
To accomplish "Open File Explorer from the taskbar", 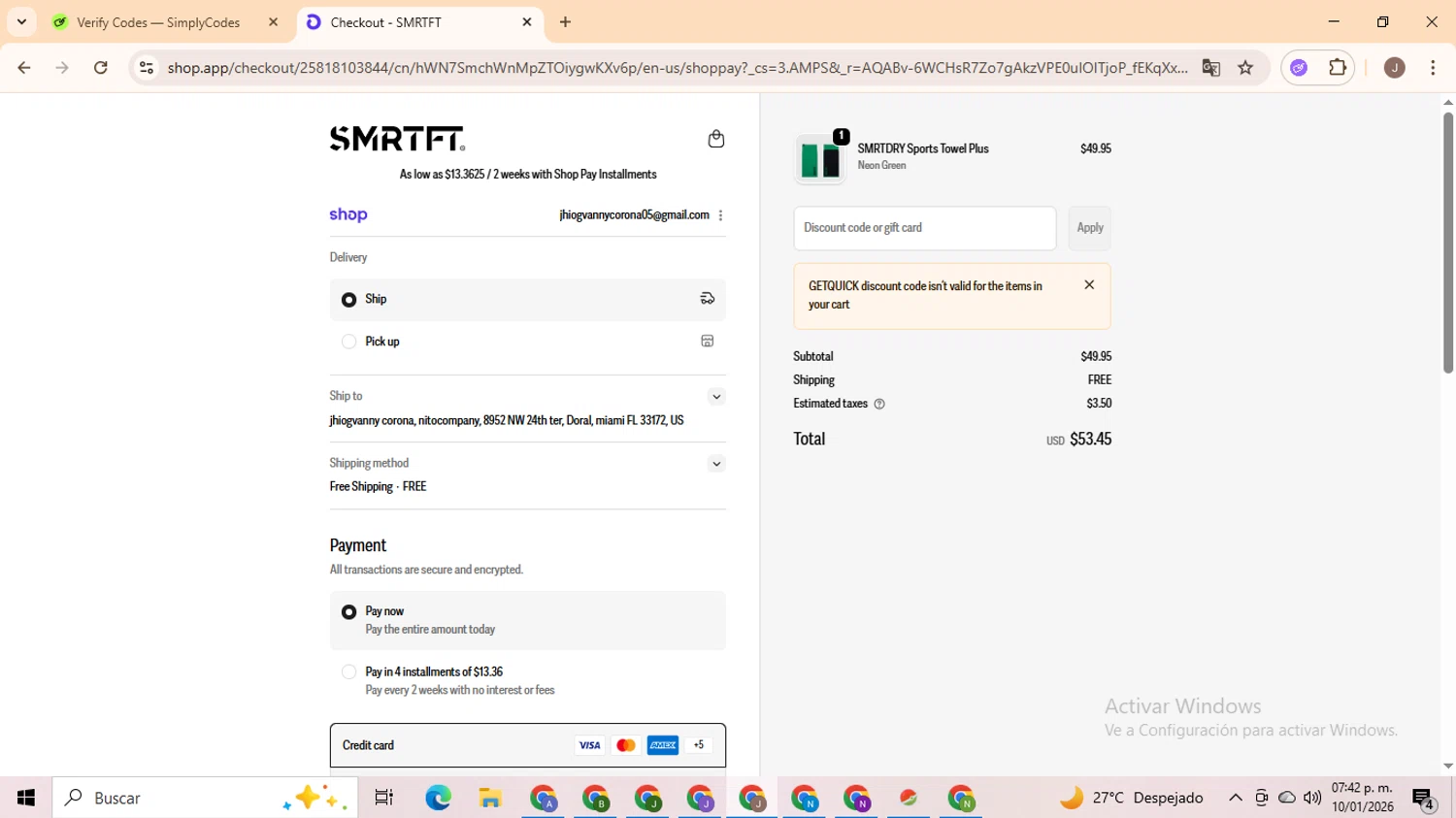I will point(490,798).
